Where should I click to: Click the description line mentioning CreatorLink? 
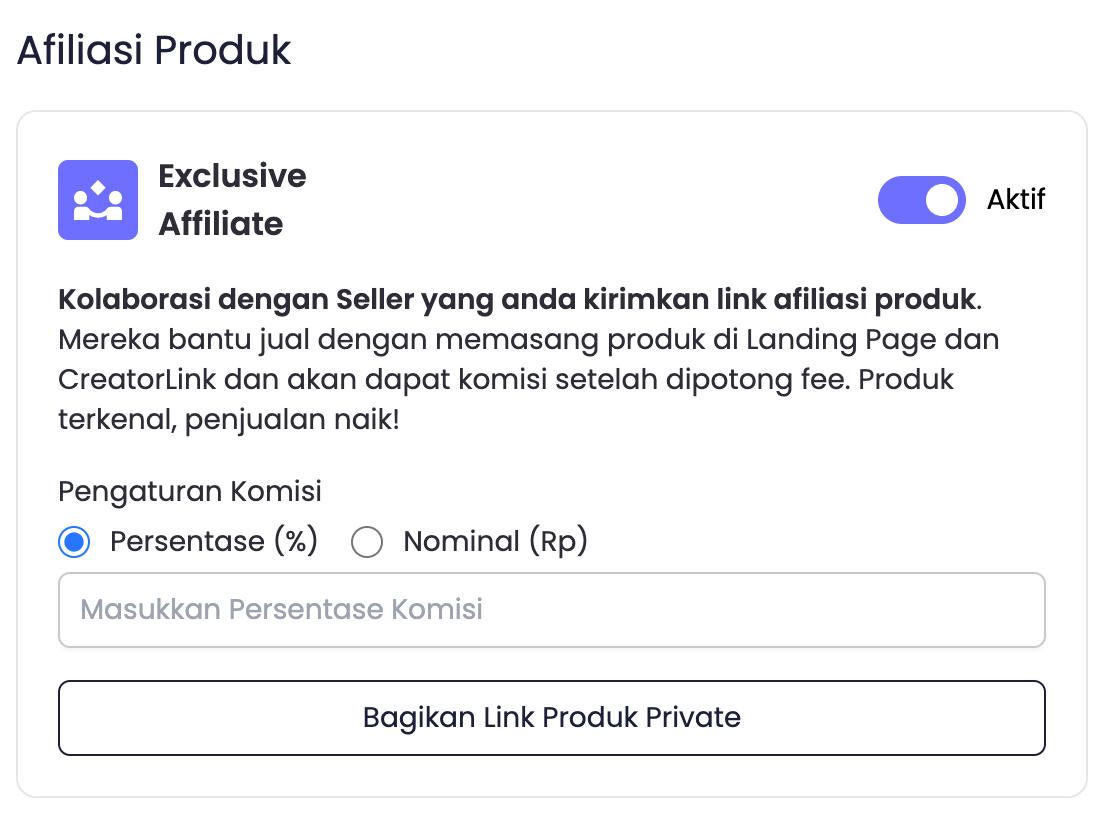(506, 379)
